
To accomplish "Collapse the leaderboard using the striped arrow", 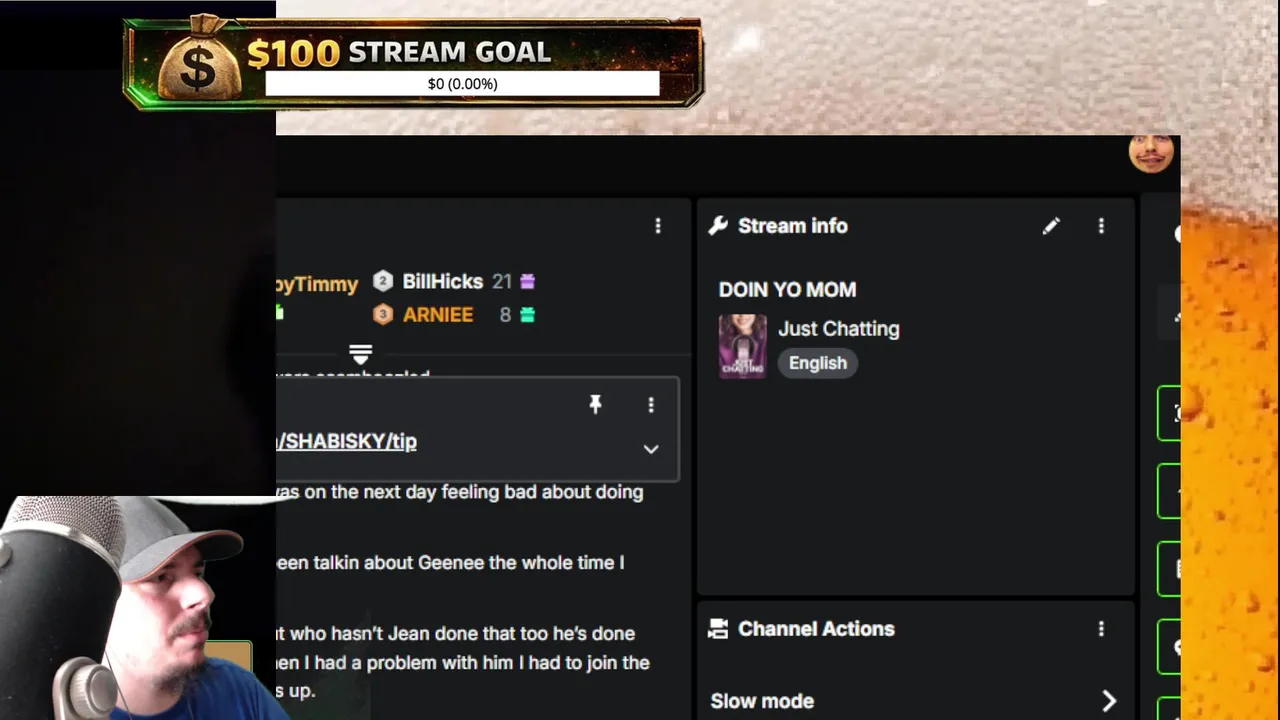I will (x=360, y=354).
